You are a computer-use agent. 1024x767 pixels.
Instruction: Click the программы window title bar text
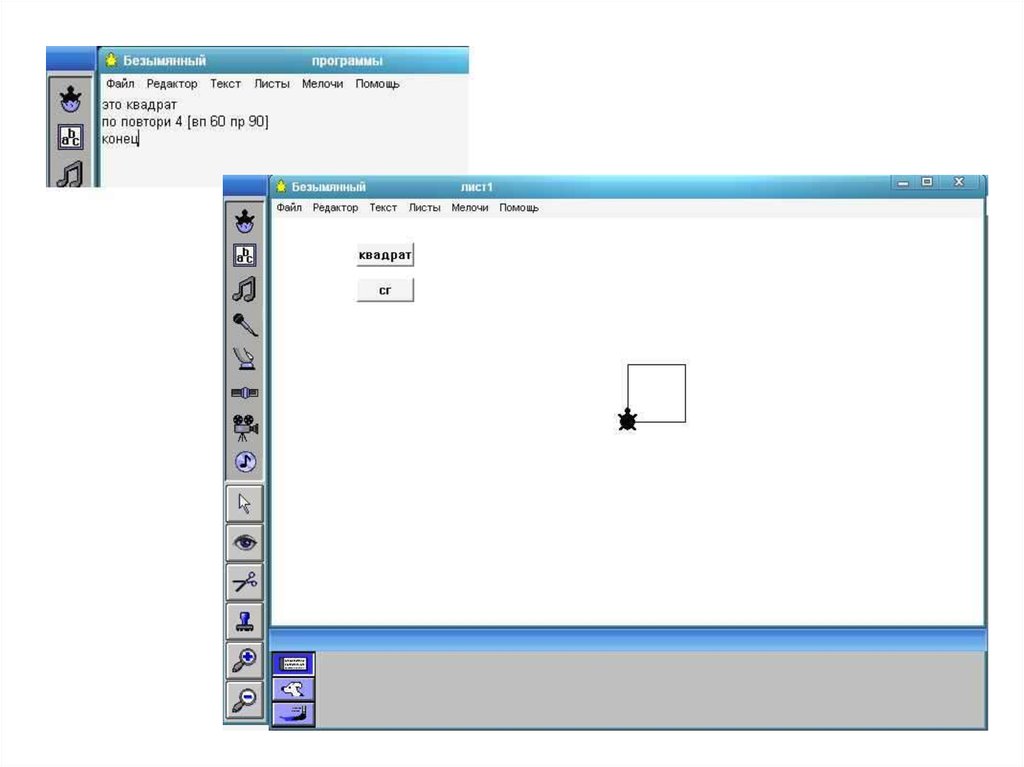point(347,61)
